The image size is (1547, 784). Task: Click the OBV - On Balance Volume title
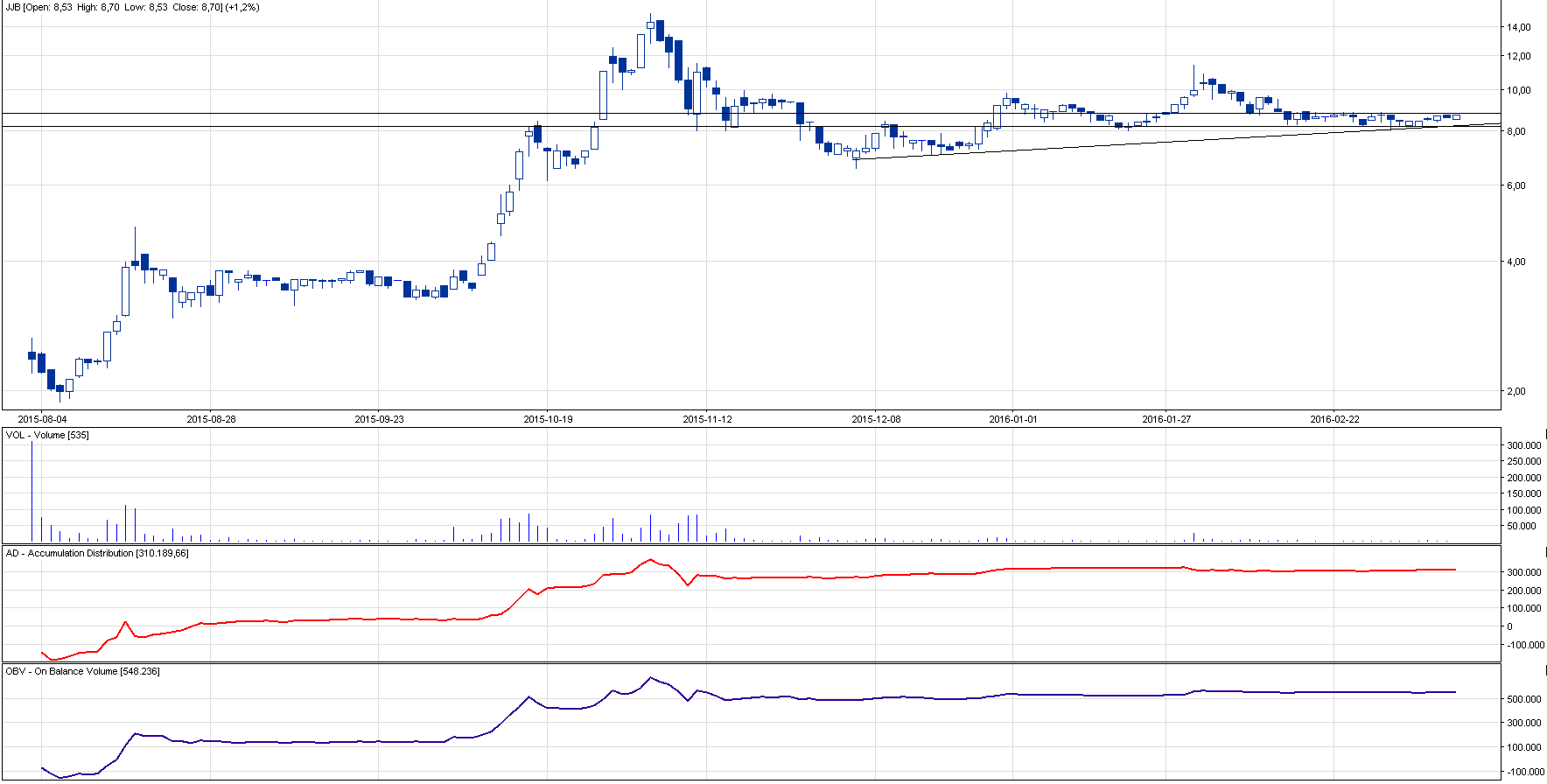(82, 671)
